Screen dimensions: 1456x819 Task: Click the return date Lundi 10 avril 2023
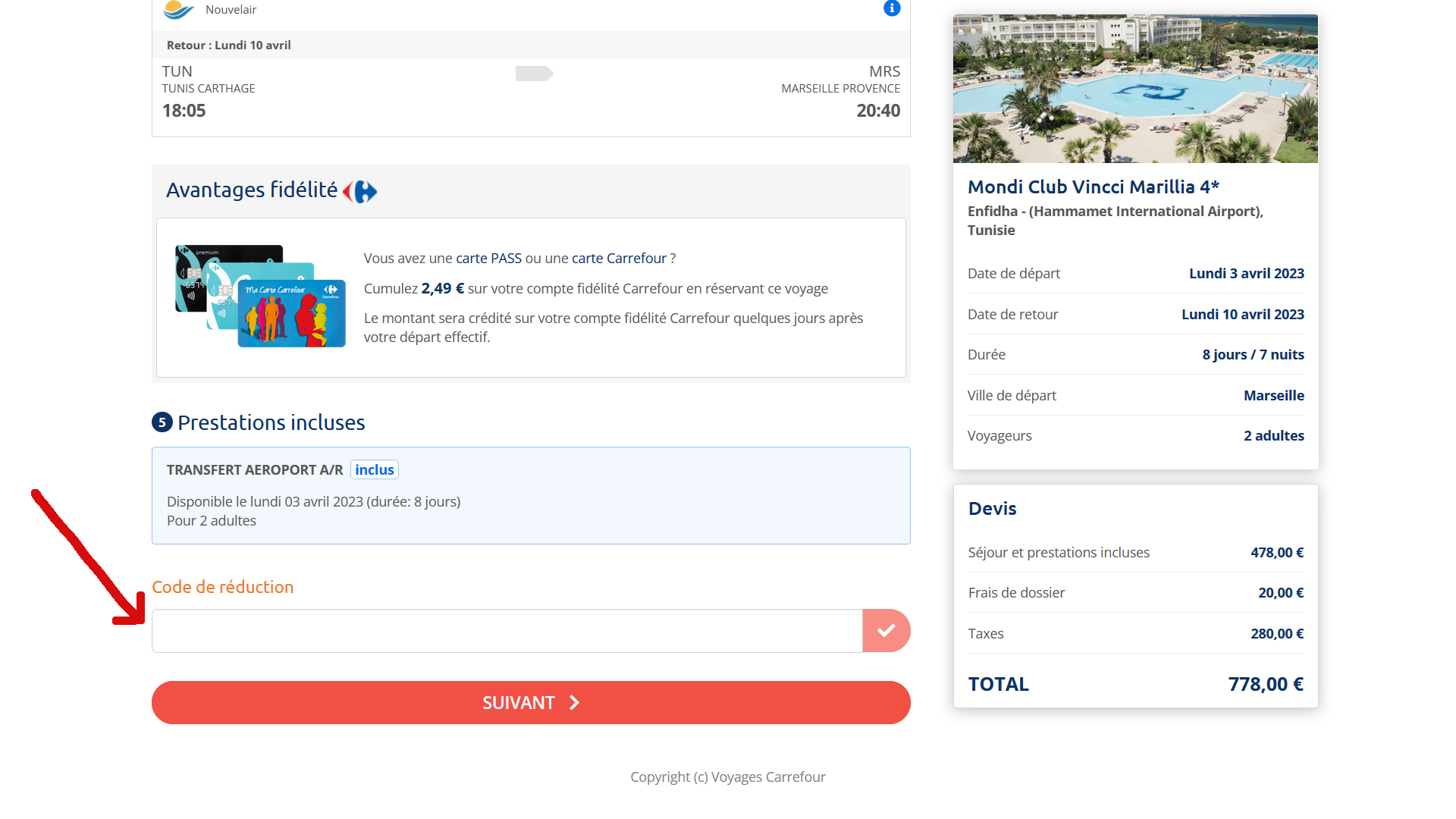pyautogui.click(x=1243, y=314)
